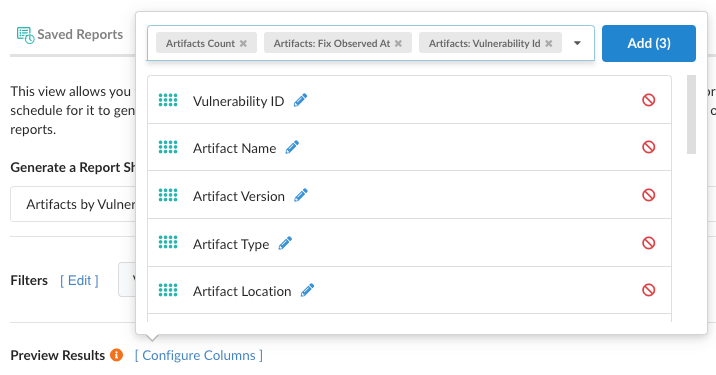The image size is (716, 375).
Task: Click the Saved Reports icon
Action: point(26,35)
